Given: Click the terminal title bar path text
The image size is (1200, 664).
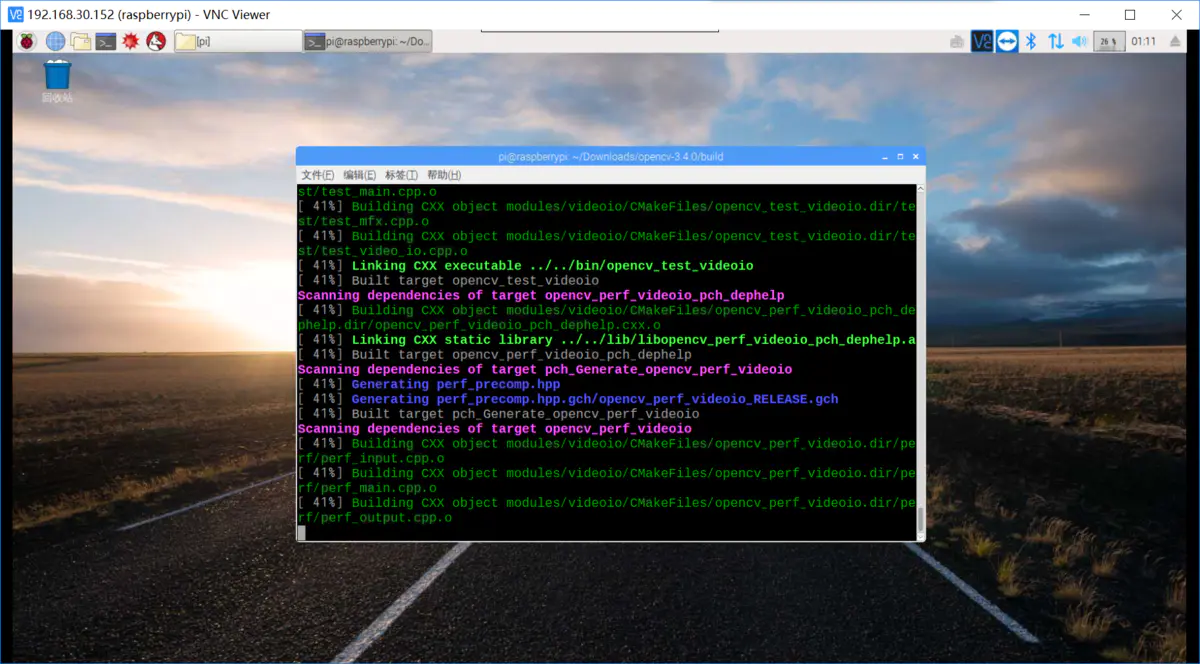Looking at the screenshot, I should (x=610, y=157).
